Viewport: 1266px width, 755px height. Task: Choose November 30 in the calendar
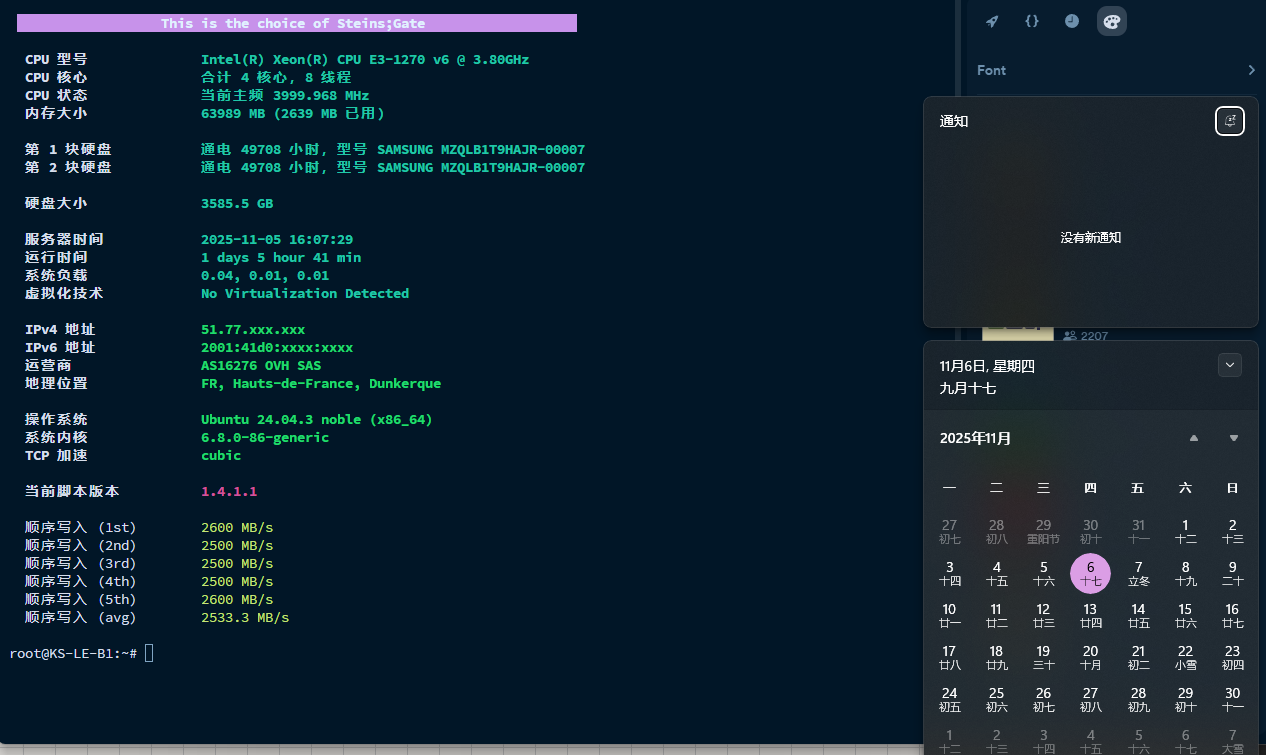pos(1232,699)
